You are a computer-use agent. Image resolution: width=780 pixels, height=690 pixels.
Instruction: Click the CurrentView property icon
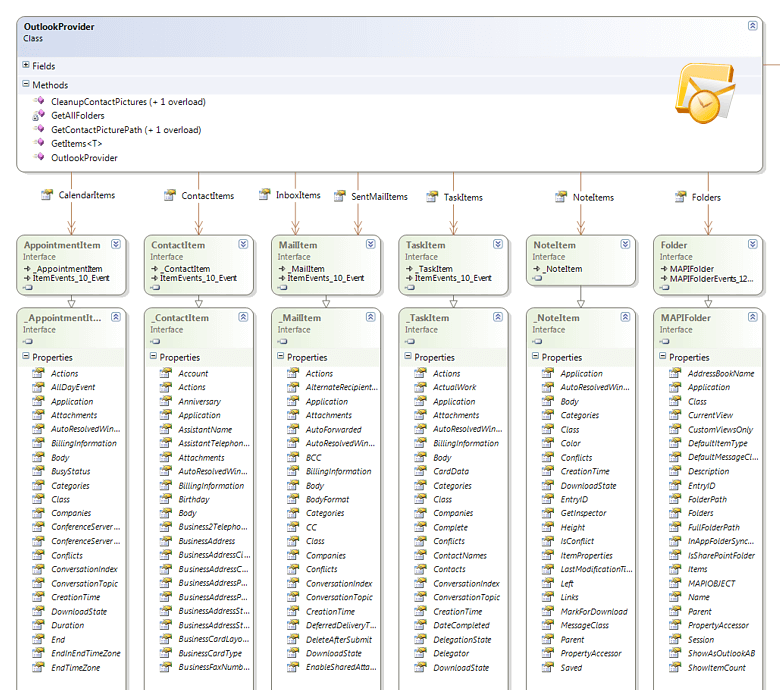[x=675, y=415]
